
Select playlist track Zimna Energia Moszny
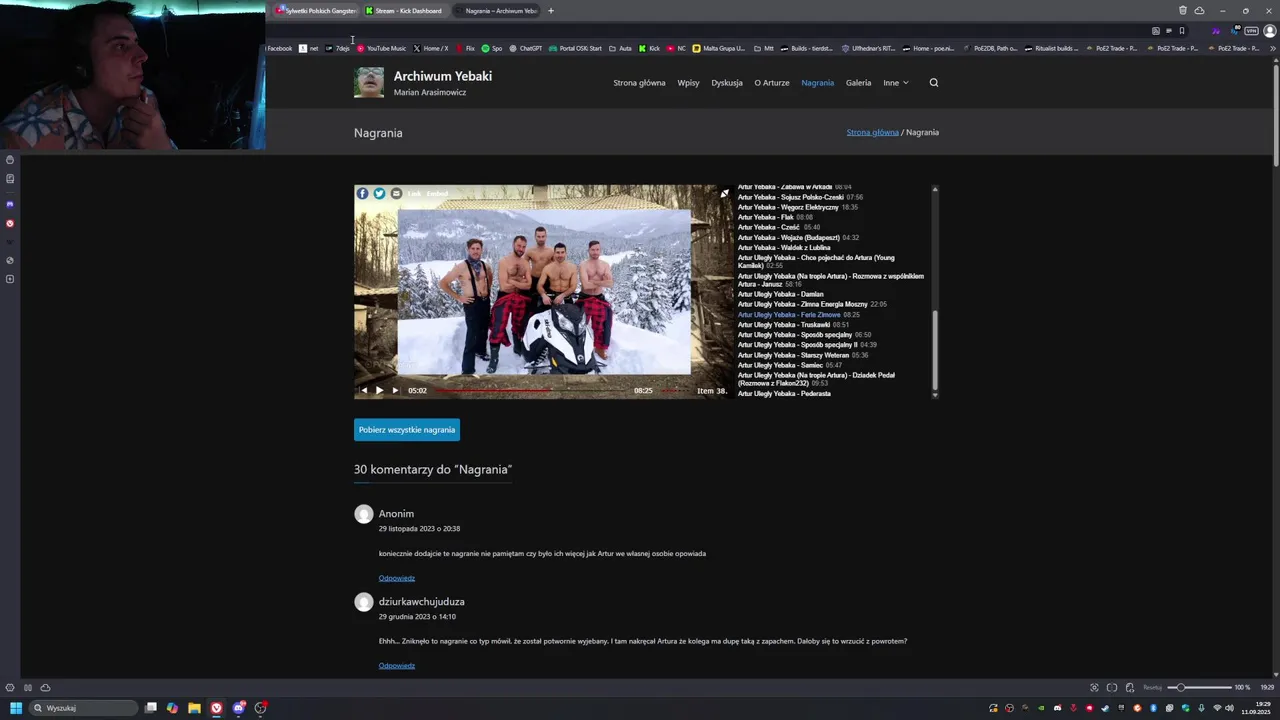pos(812,304)
